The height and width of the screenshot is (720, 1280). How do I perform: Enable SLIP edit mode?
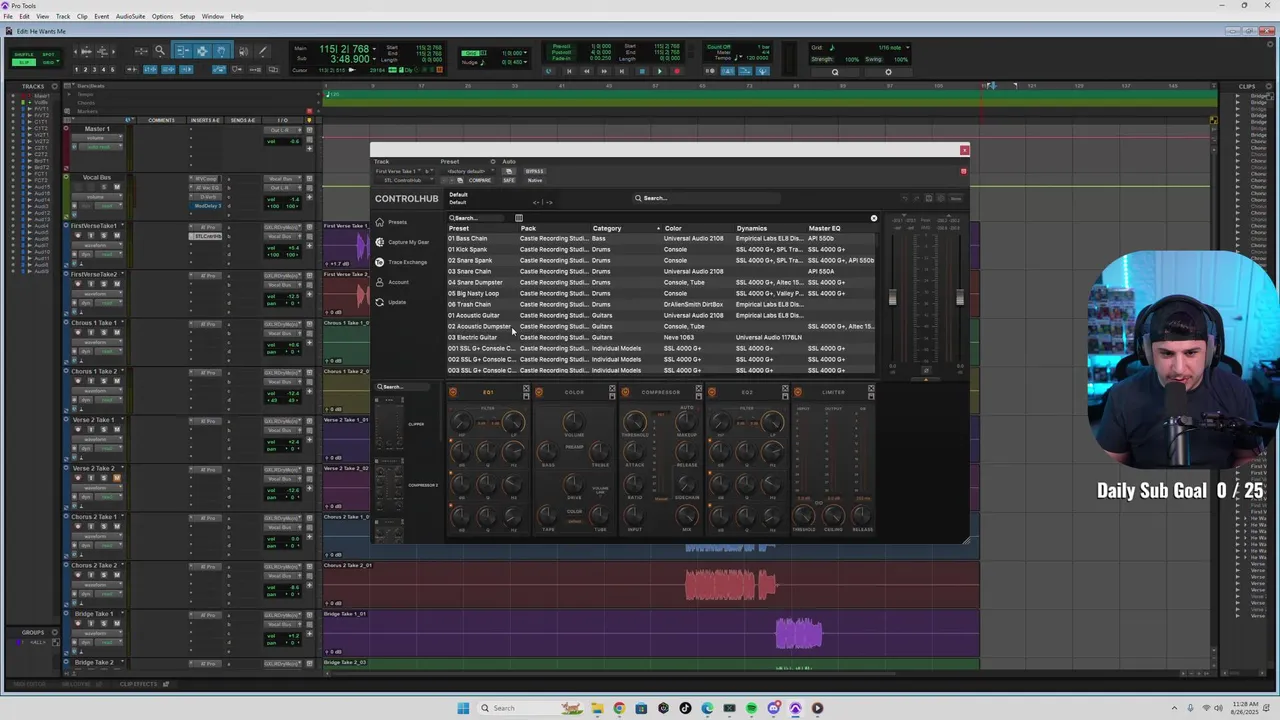[24, 62]
